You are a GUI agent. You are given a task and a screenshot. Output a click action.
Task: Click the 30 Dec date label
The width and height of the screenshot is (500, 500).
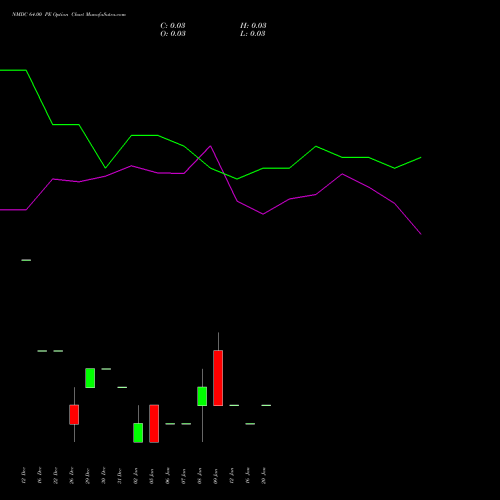[x=103, y=475]
